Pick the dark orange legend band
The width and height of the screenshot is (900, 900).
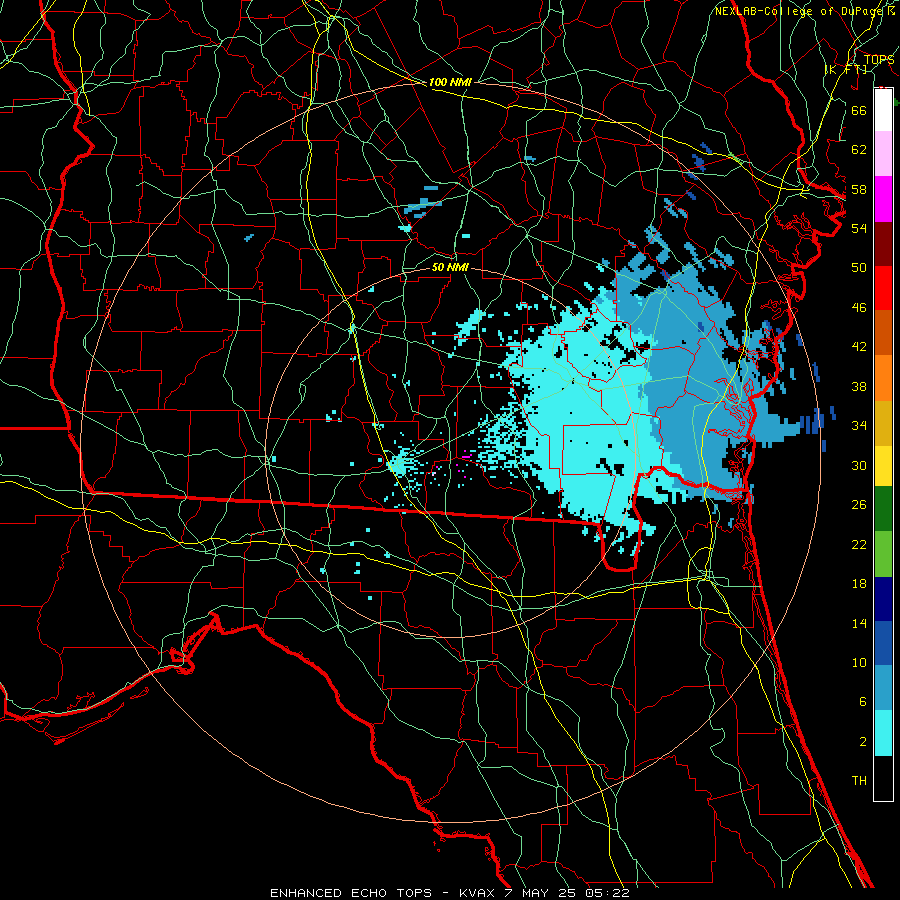click(x=883, y=332)
